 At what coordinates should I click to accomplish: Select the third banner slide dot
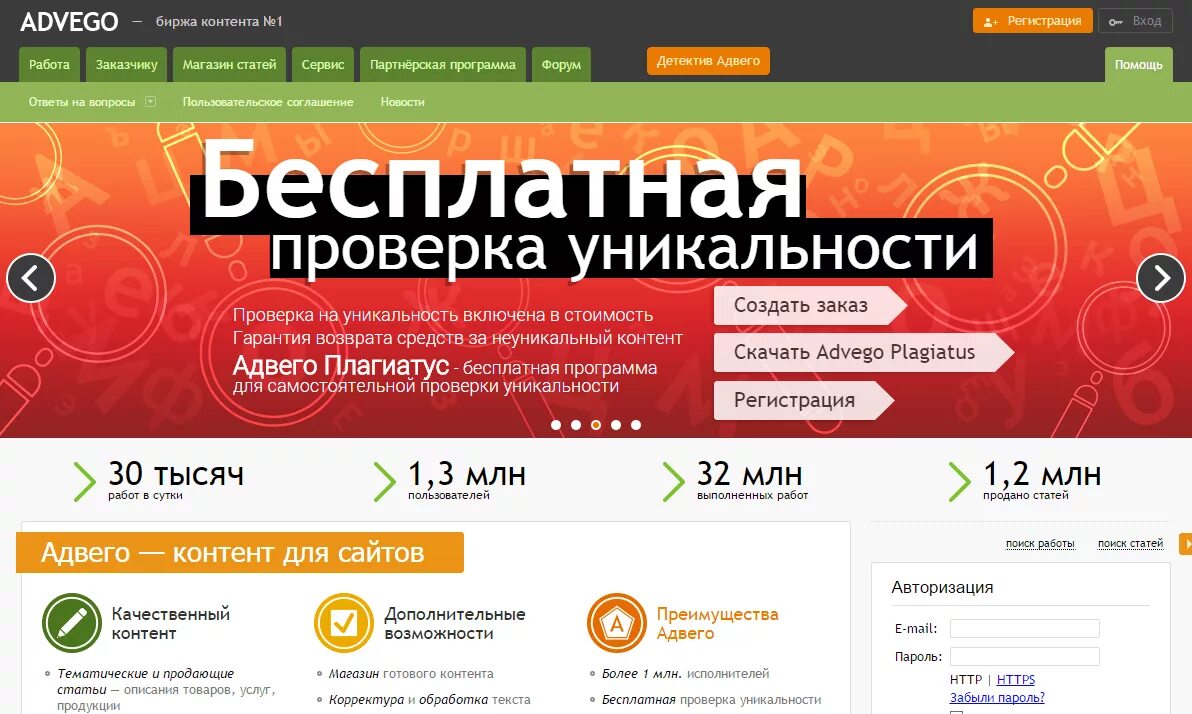coord(596,425)
